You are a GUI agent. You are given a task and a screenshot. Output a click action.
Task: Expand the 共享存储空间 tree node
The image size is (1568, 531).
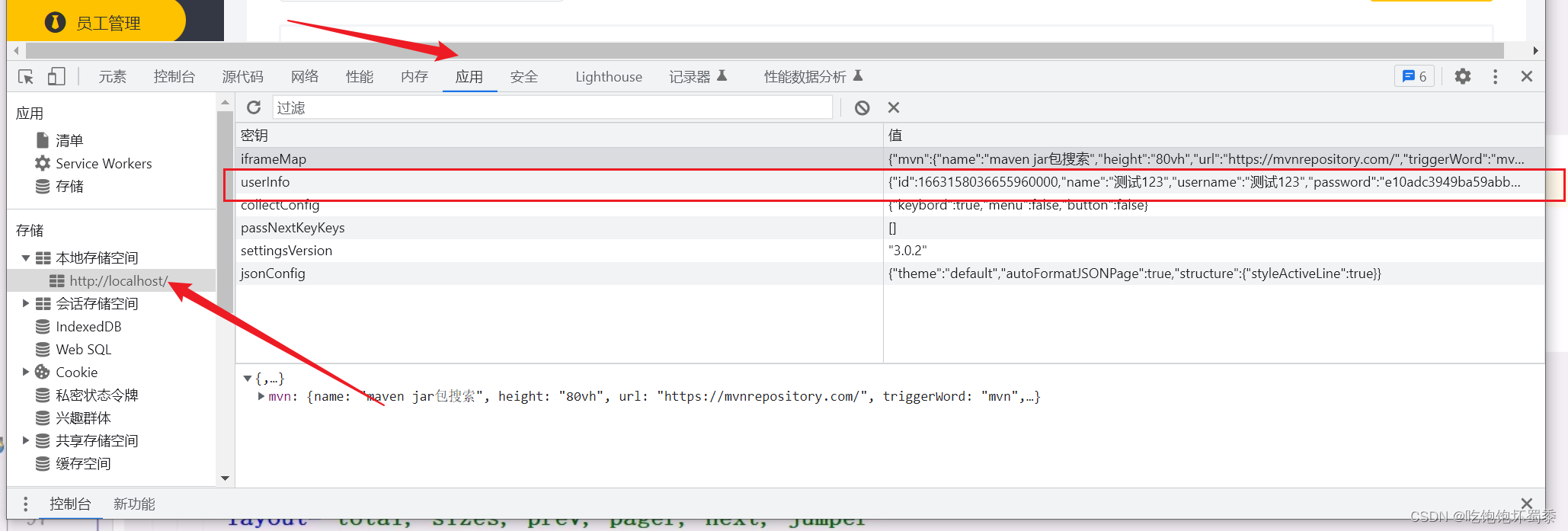pos(26,440)
